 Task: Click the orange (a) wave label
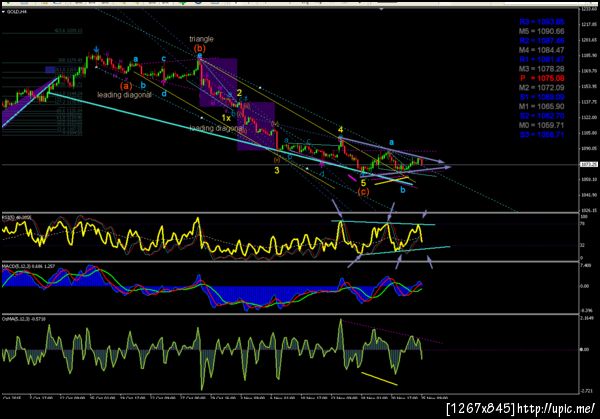pos(126,86)
